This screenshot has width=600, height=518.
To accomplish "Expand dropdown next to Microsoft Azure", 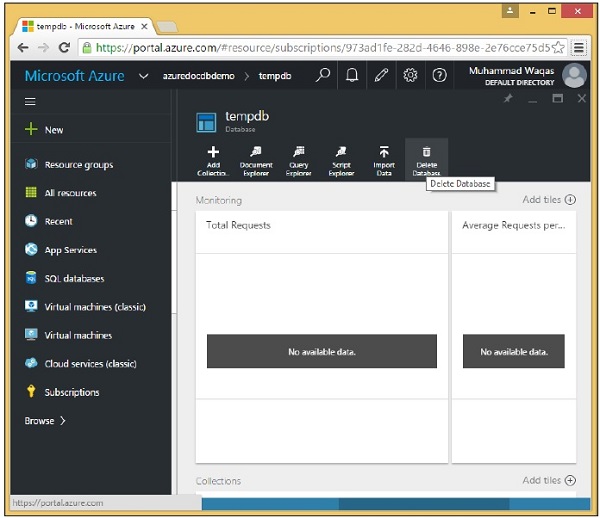I will [x=143, y=76].
